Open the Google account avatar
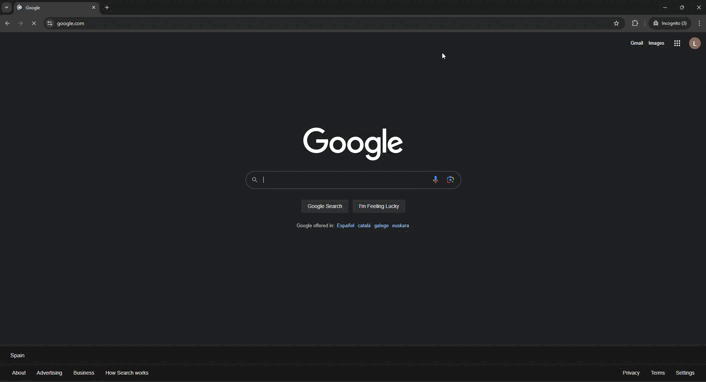Image resolution: width=706 pixels, height=382 pixels. (x=694, y=43)
